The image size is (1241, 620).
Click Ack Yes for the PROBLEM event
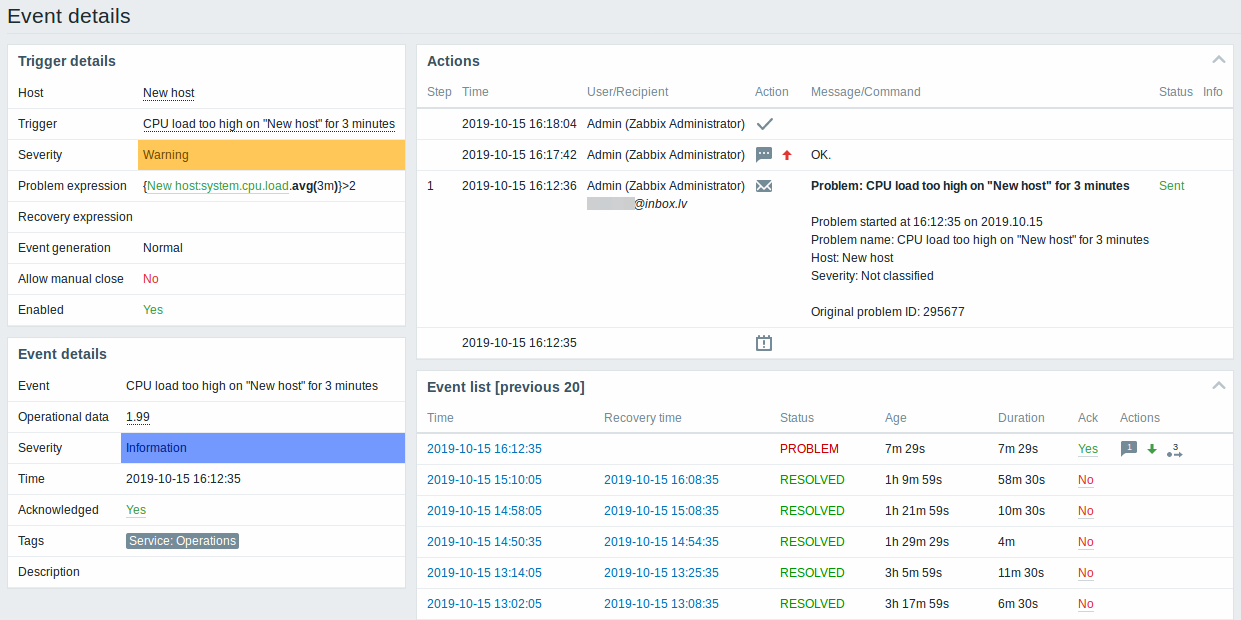1088,449
